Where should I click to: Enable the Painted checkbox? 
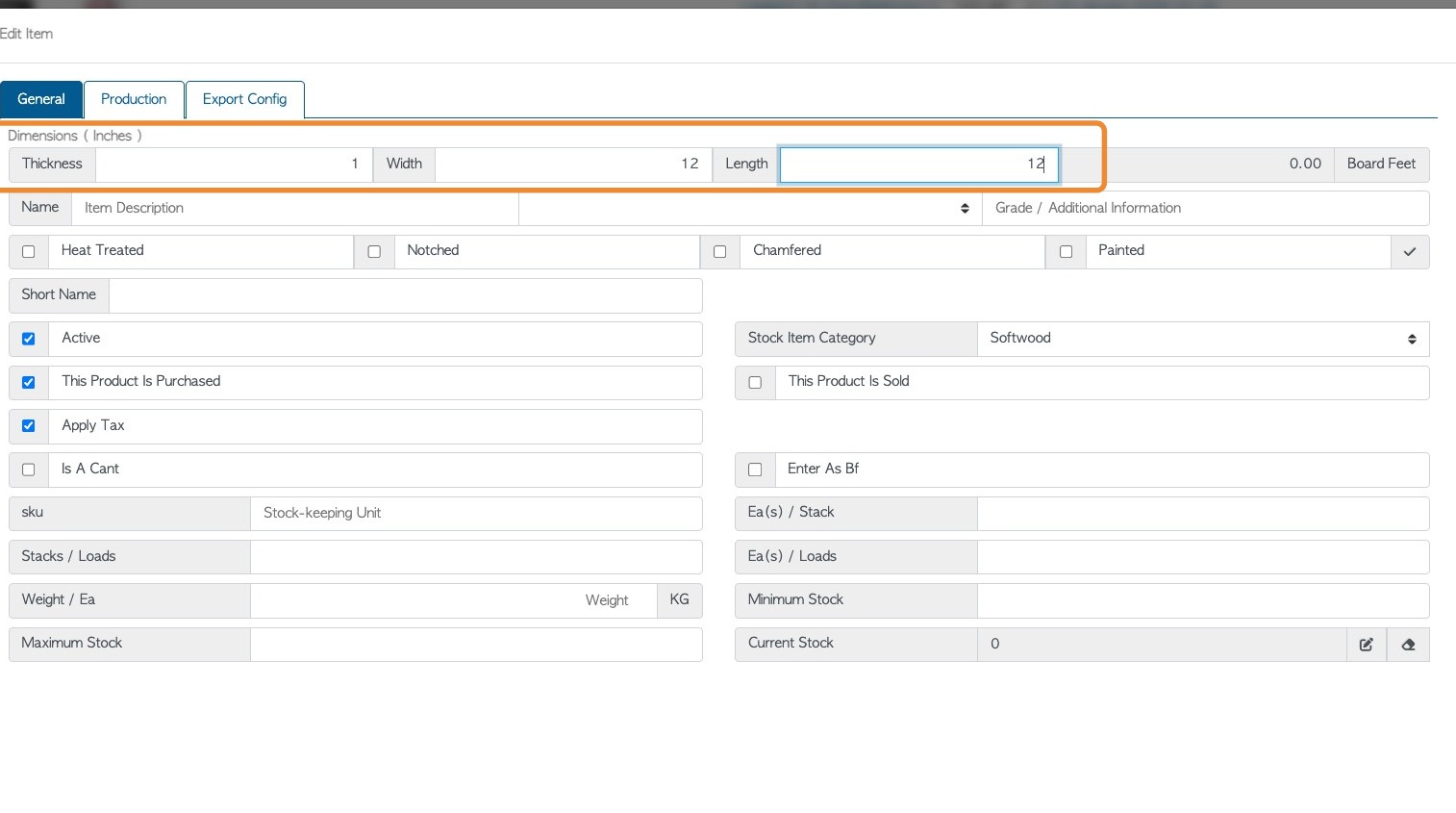pos(1066,252)
